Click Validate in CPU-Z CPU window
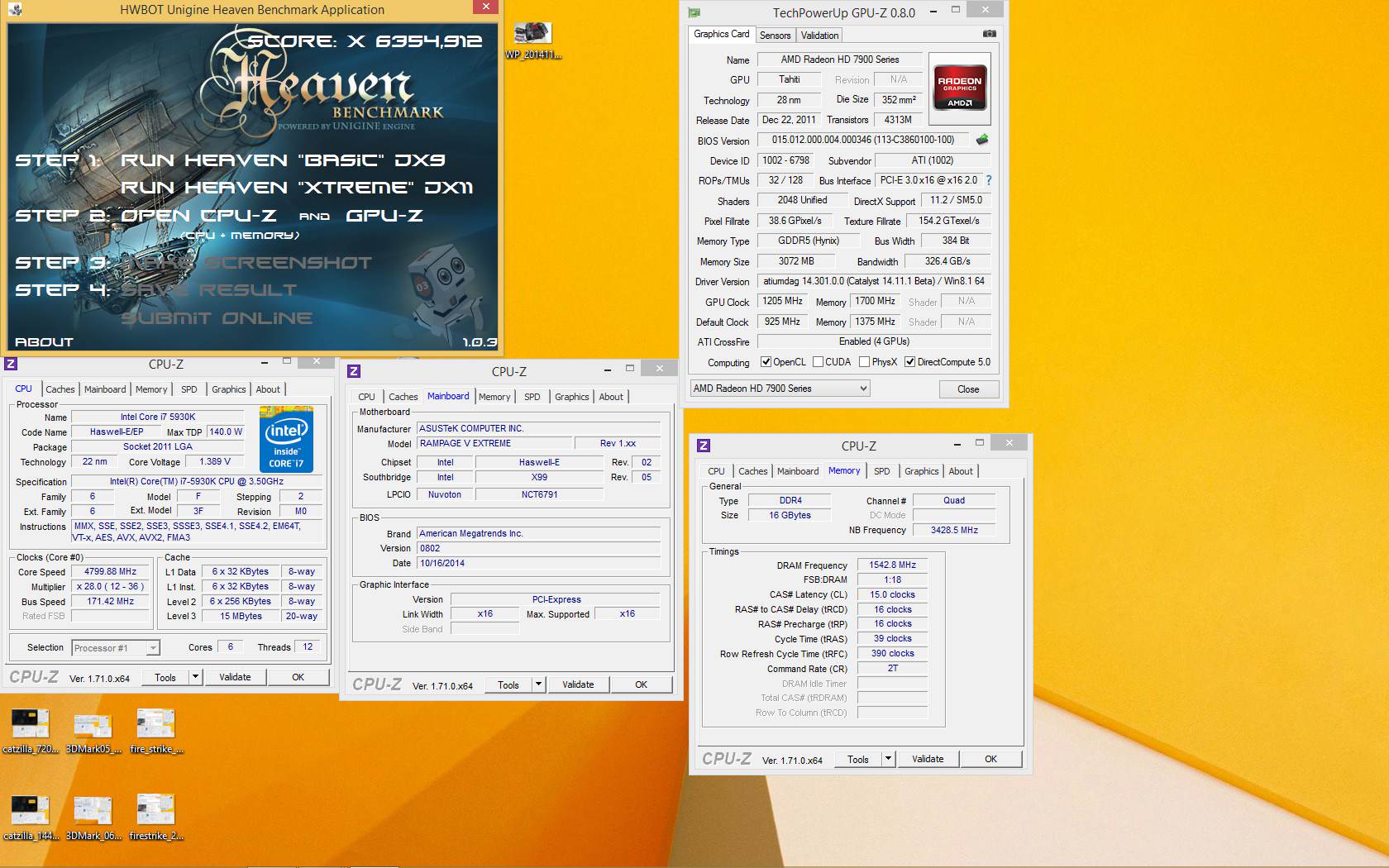This screenshot has height=868, width=1389. point(235,677)
